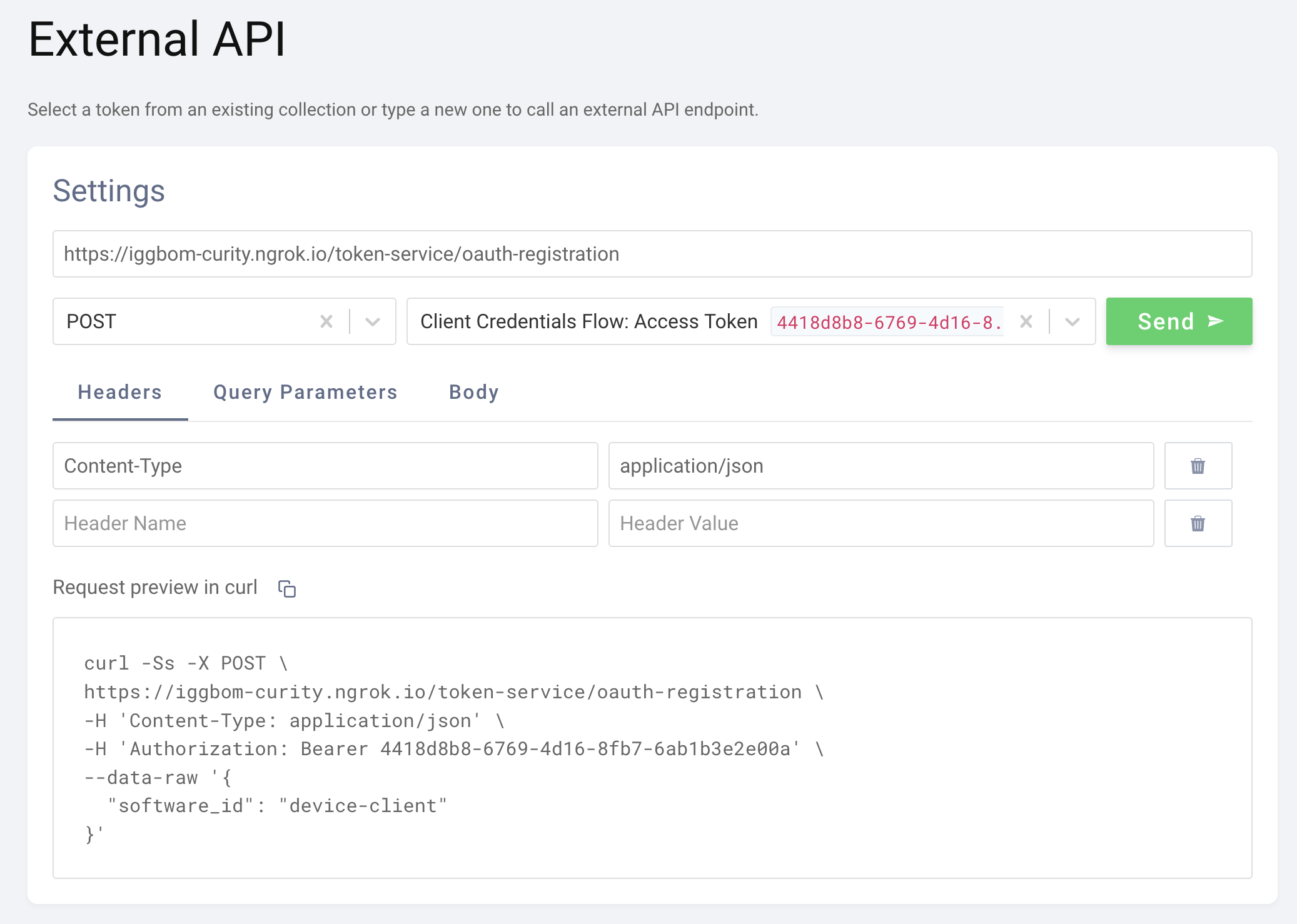Expand the HTTP method dropdown
Screen dimensions: 1297x924
click(x=373, y=321)
